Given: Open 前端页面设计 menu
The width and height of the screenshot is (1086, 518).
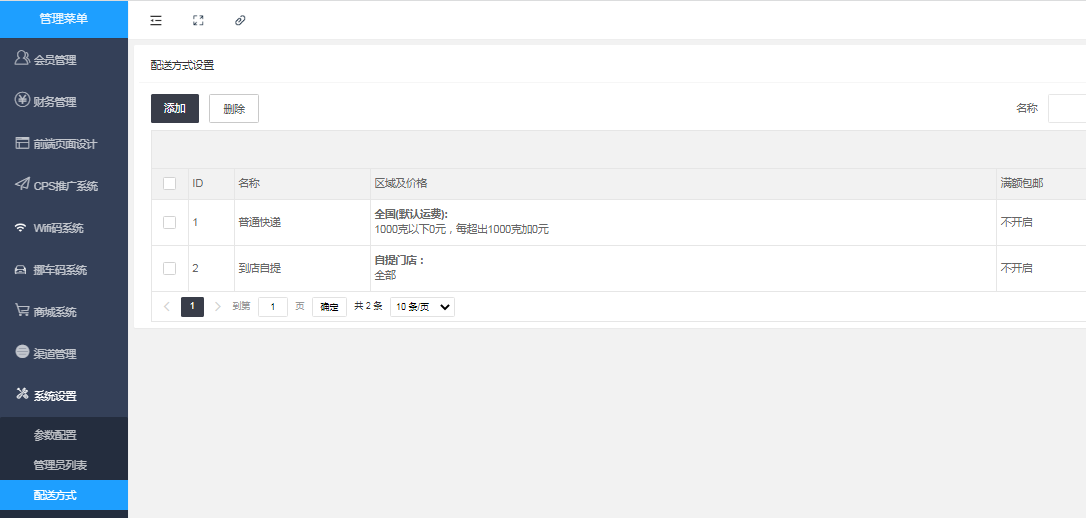Looking at the screenshot, I should tap(64, 144).
